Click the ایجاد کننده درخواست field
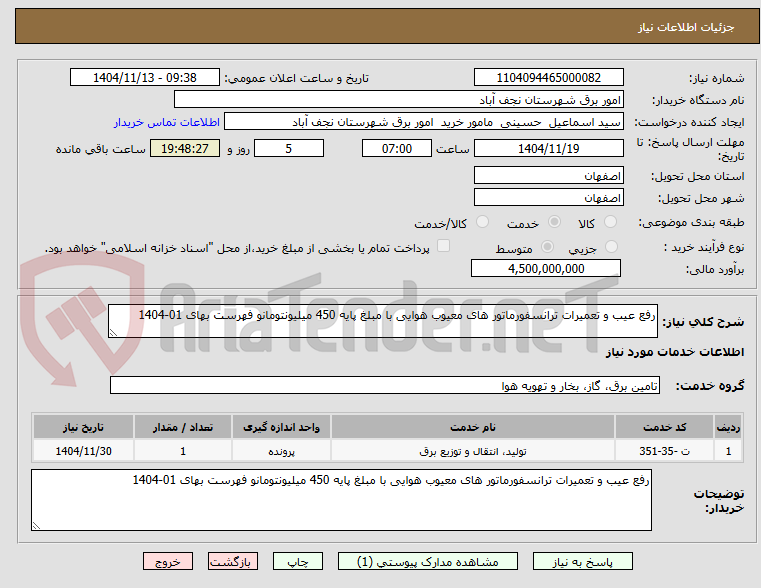Viewport: 761px width, 588px height. (x=424, y=122)
